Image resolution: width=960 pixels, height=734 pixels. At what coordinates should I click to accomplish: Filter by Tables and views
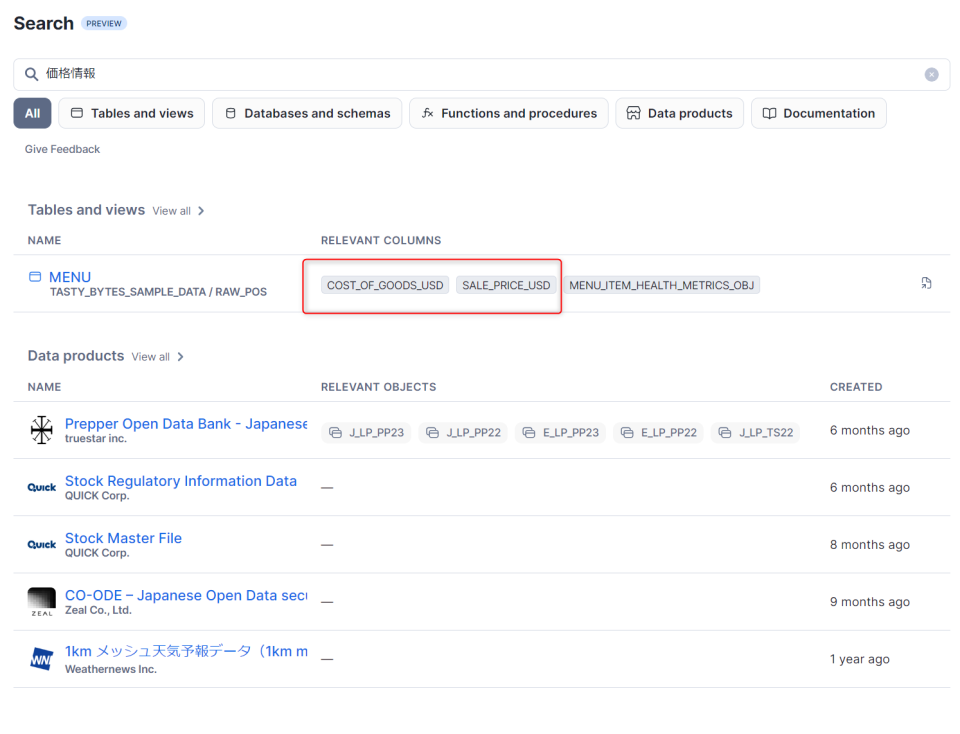coord(131,113)
